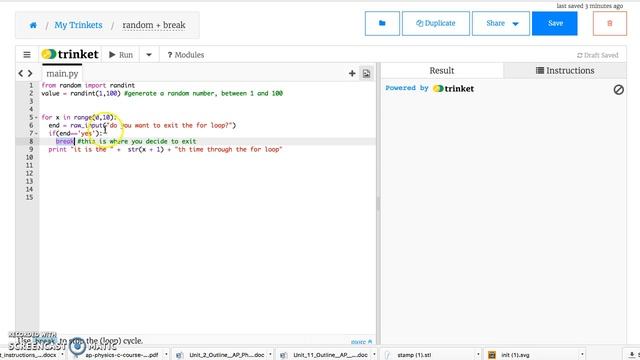Image resolution: width=640 pixels, height=360 pixels.
Task: Select the main.py file tab
Action: (62, 73)
